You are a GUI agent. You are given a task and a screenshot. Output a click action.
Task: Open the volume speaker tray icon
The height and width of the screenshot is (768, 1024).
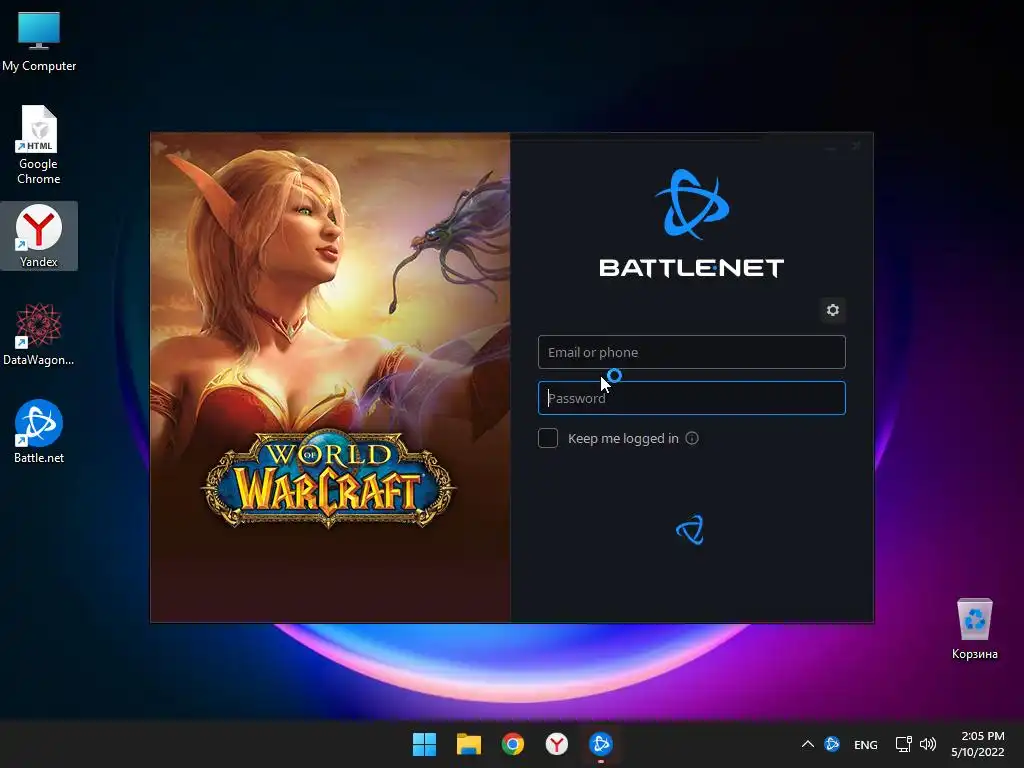tap(928, 744)
